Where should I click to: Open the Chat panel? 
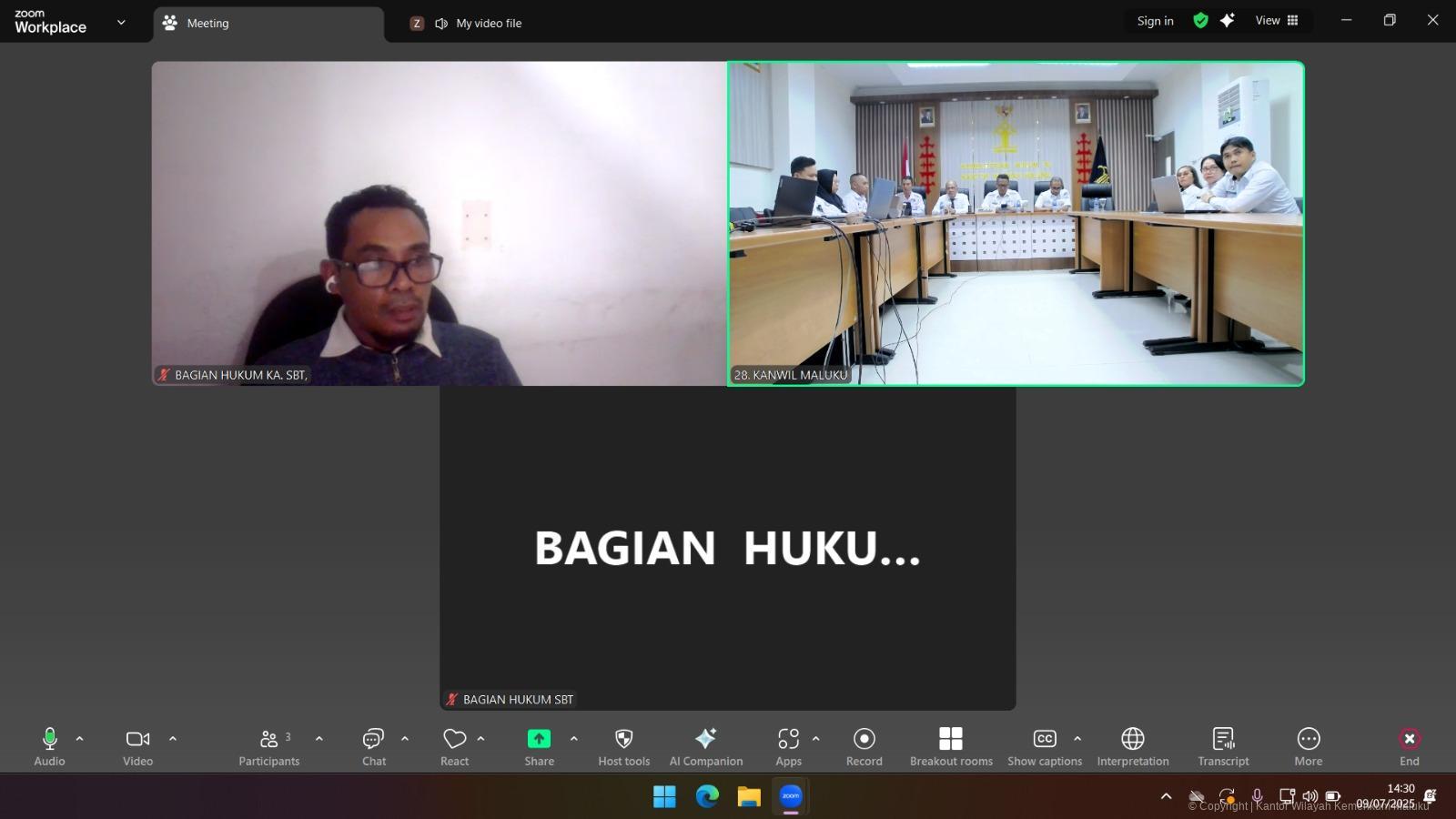[373, 739]
